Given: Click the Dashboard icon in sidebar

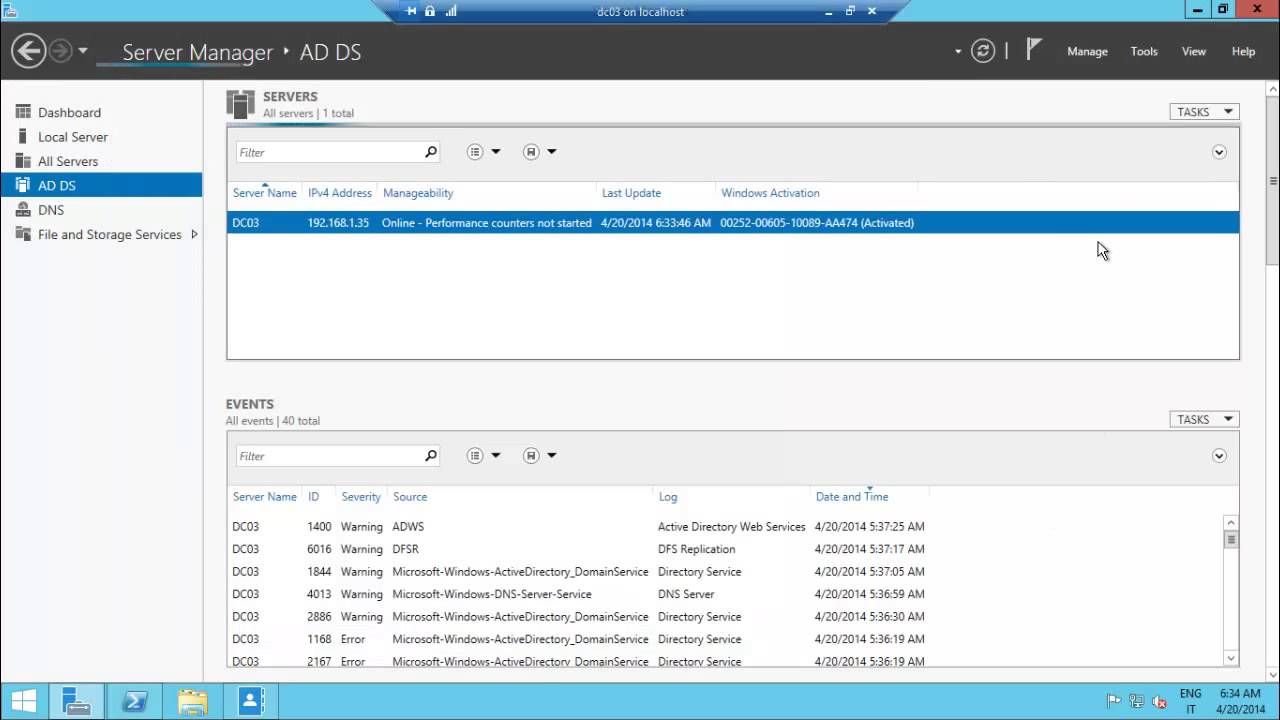Looking at the screenshot, I should (x=23, y=112).
